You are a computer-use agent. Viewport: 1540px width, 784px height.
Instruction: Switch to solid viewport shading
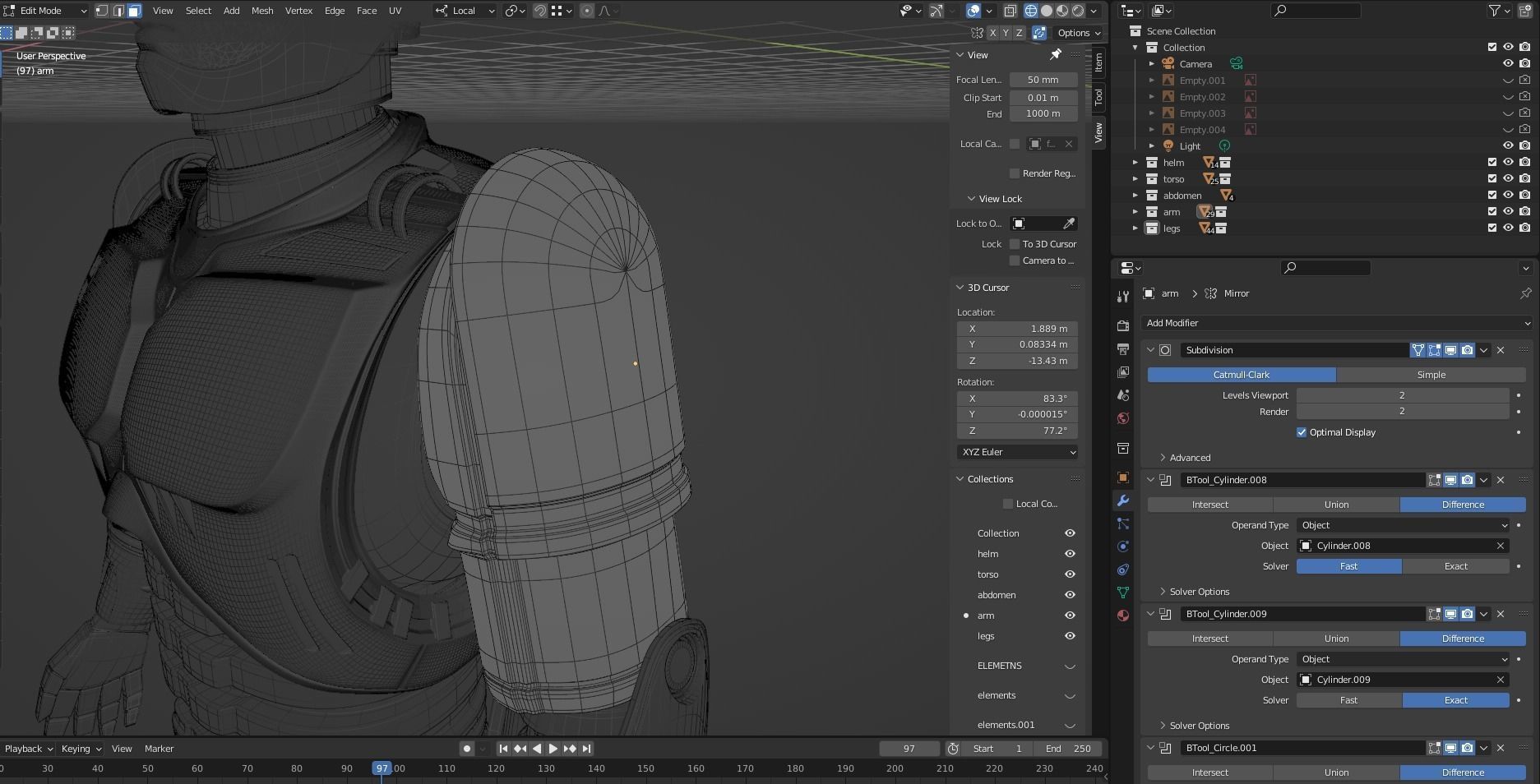point(1047,11)
